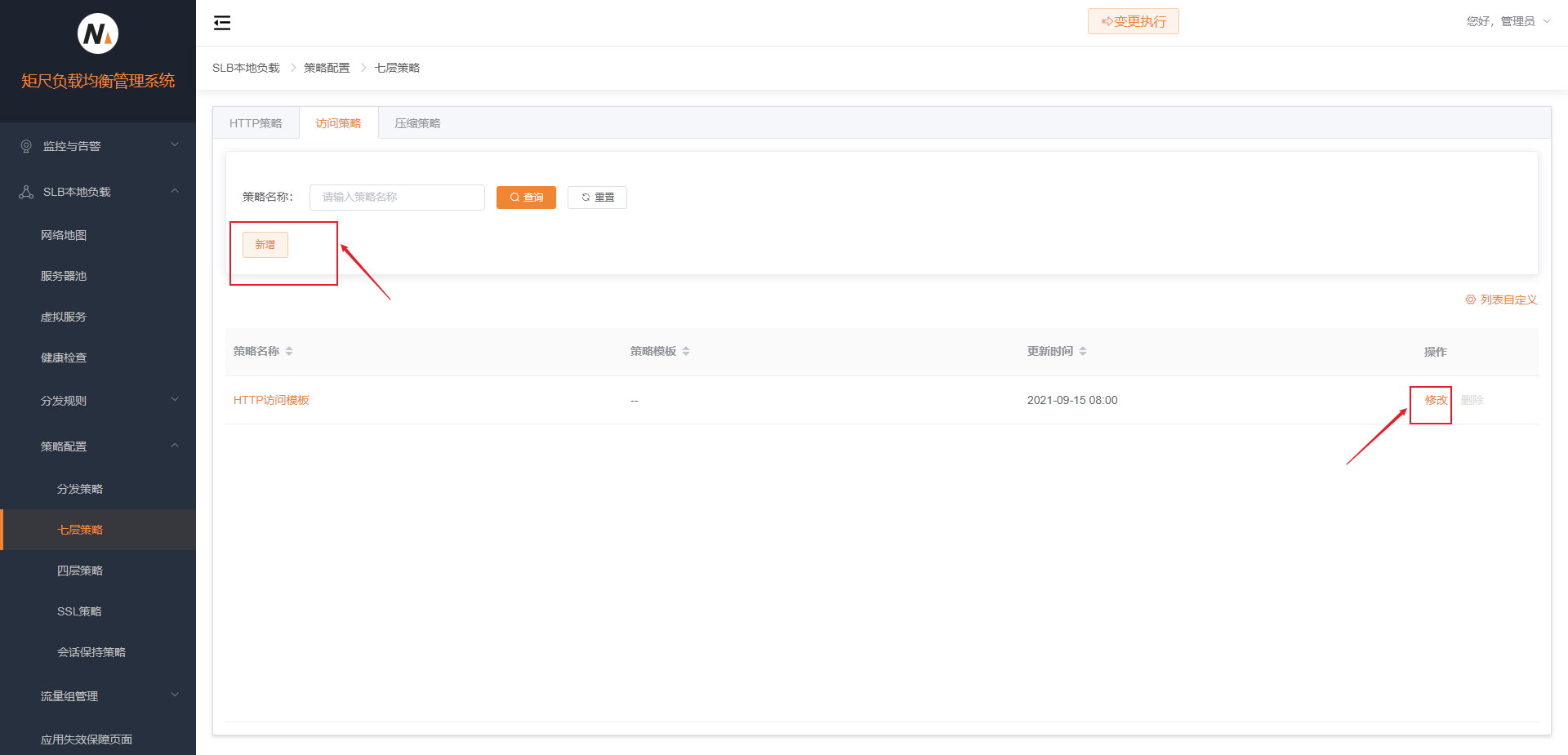
Task: Click the 新增 button
Action: [265, 245]
